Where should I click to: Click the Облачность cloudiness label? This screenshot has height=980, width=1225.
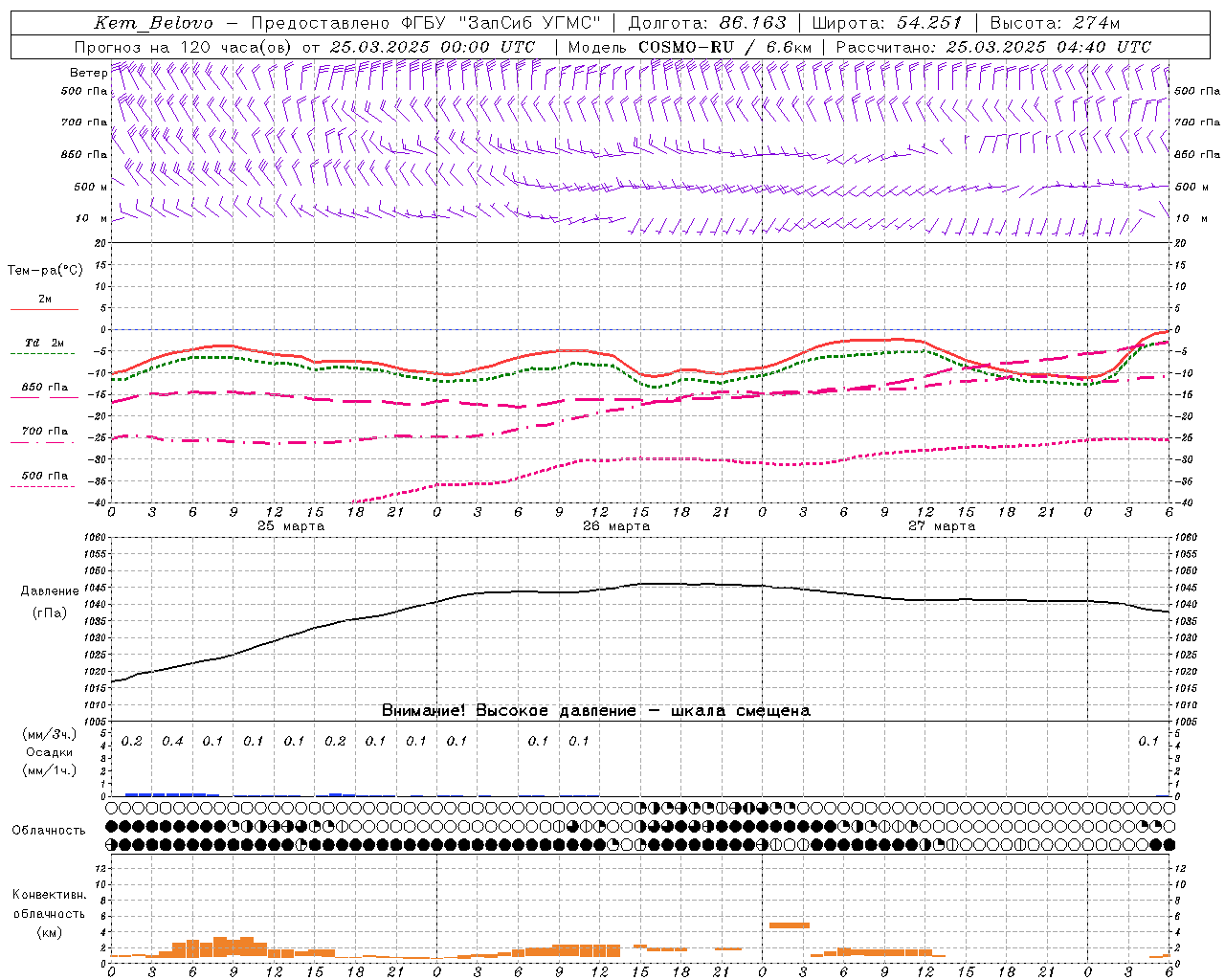[49, 830]
